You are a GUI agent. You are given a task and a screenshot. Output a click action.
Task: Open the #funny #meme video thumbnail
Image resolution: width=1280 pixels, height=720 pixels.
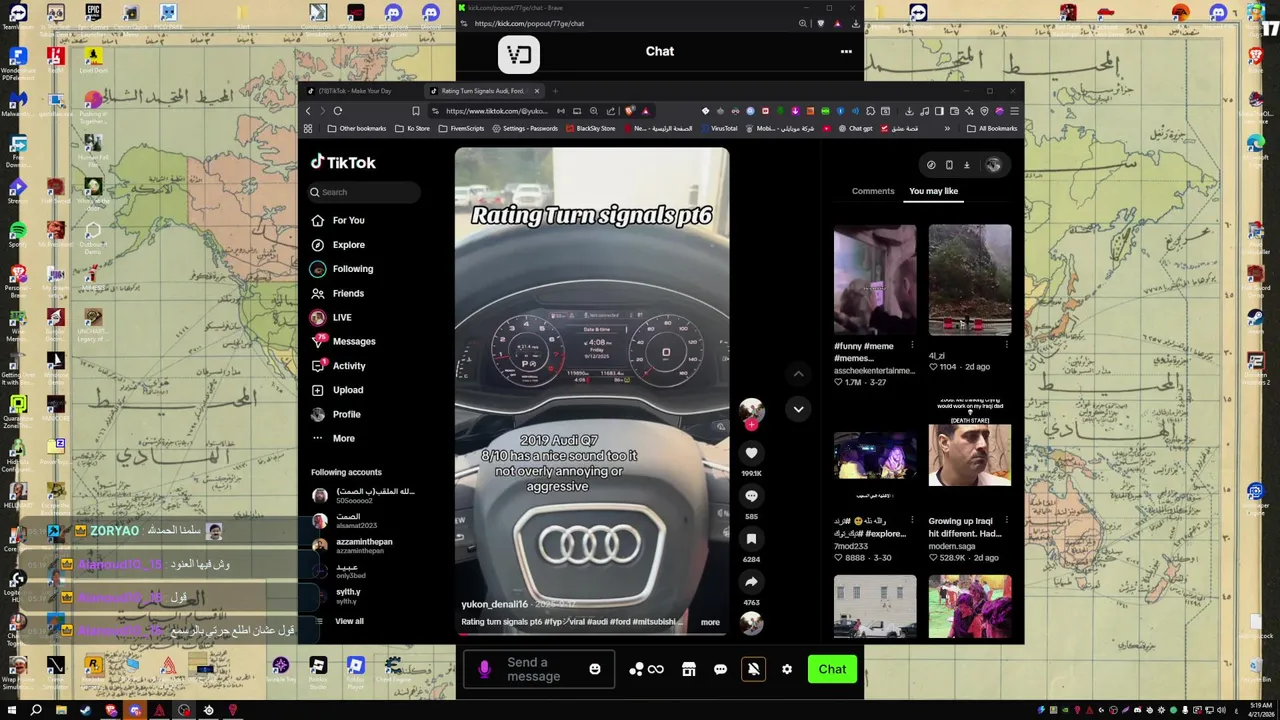[x=875, y=280]
